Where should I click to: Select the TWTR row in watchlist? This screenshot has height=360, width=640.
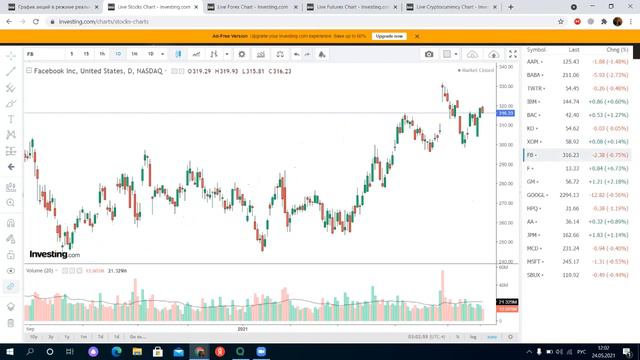click(x=577, y=89)
